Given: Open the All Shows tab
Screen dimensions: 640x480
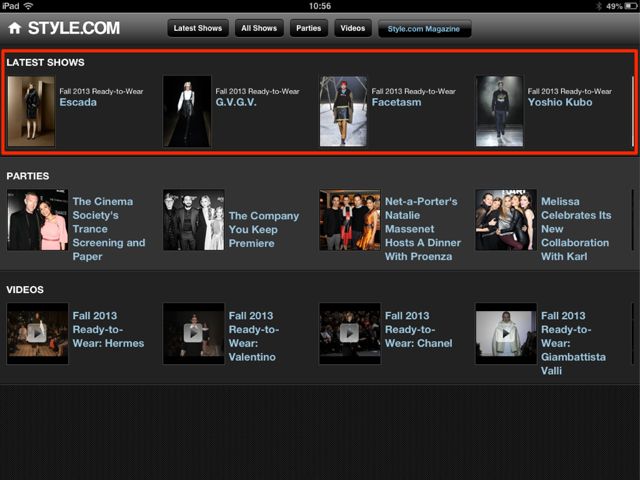Looking at the screenshot, I should pos(259,28).
